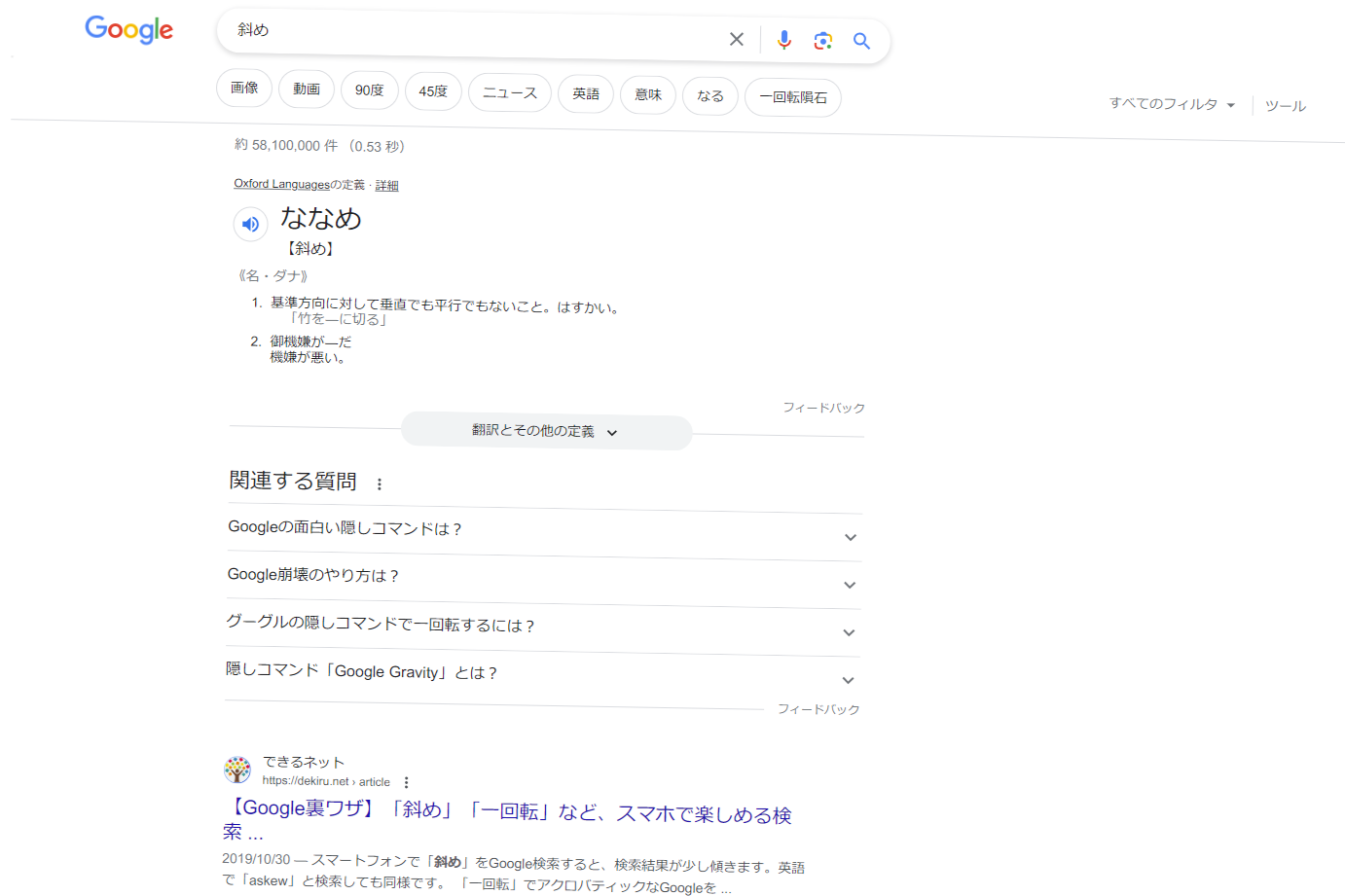Start voice search with the microphone icon
This screenshot has height=896, width=1345.
[x=784, y=40]
